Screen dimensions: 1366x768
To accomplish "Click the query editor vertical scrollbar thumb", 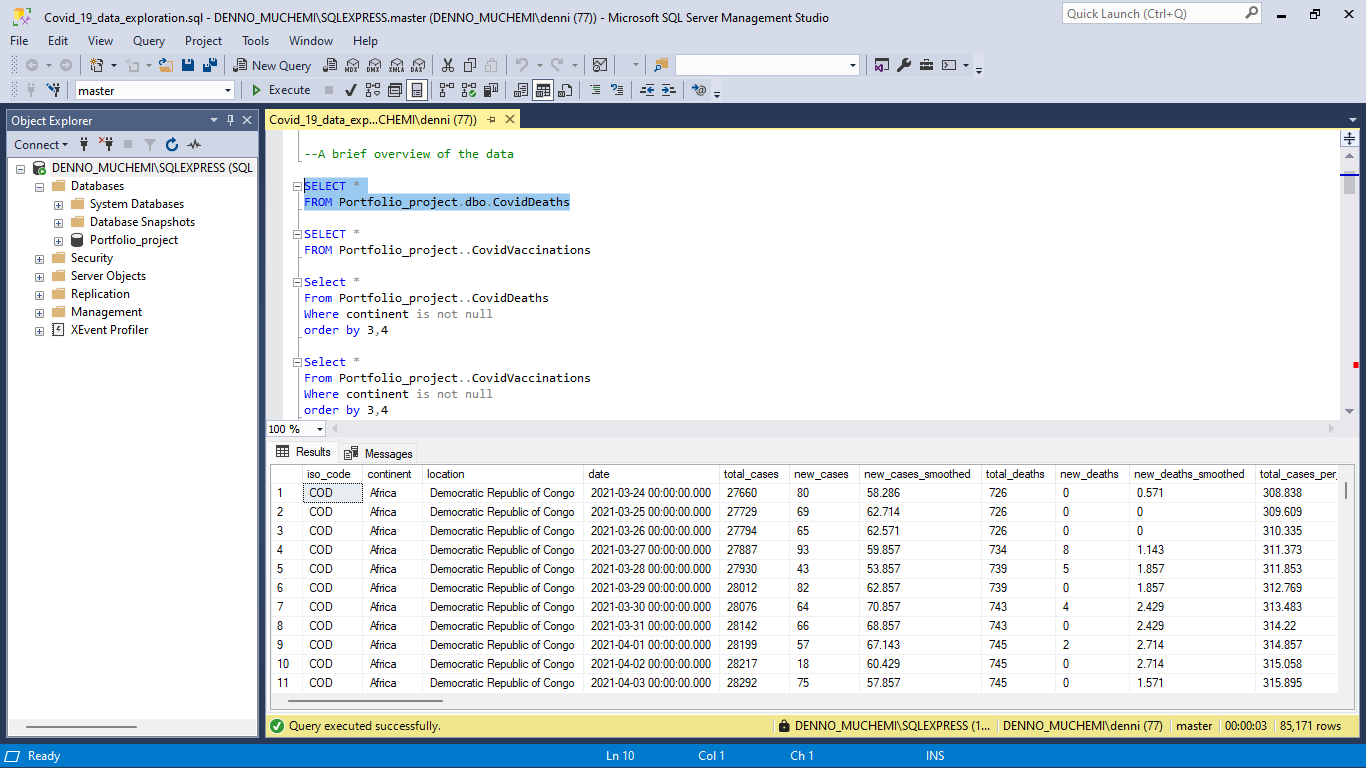I will point(1349,185).
